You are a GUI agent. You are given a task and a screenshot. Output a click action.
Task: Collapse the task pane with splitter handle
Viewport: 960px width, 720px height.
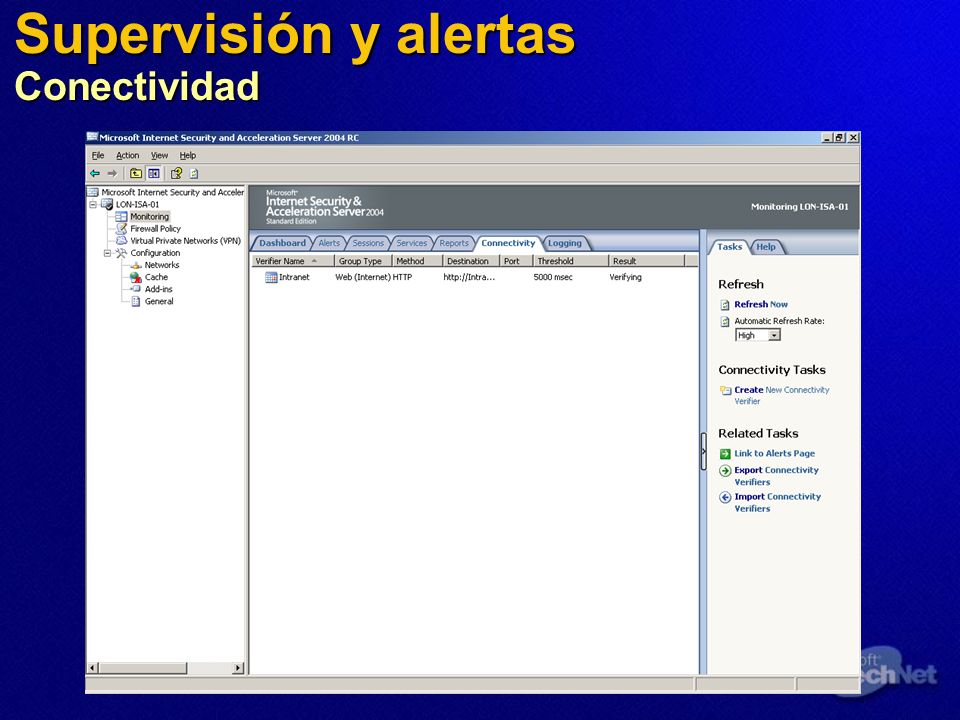703,452
